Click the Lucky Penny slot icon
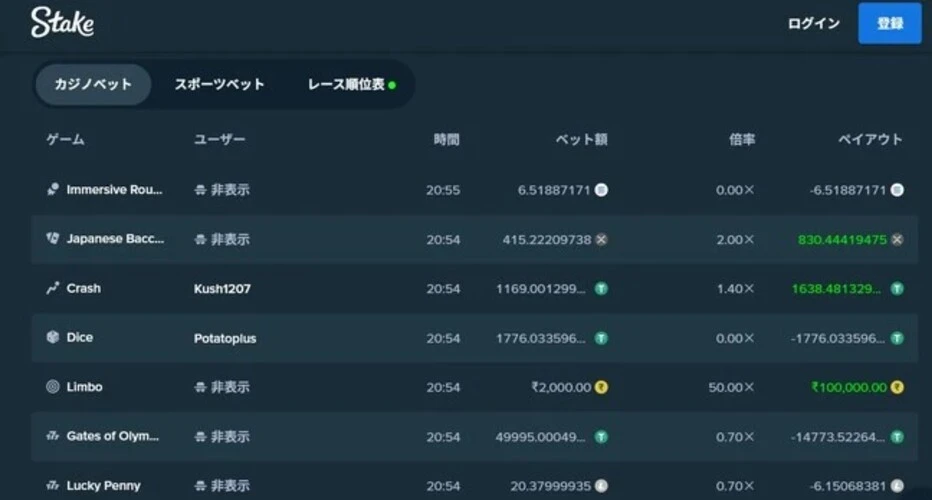Screen dimensions: 932x500 click(53, 485)
